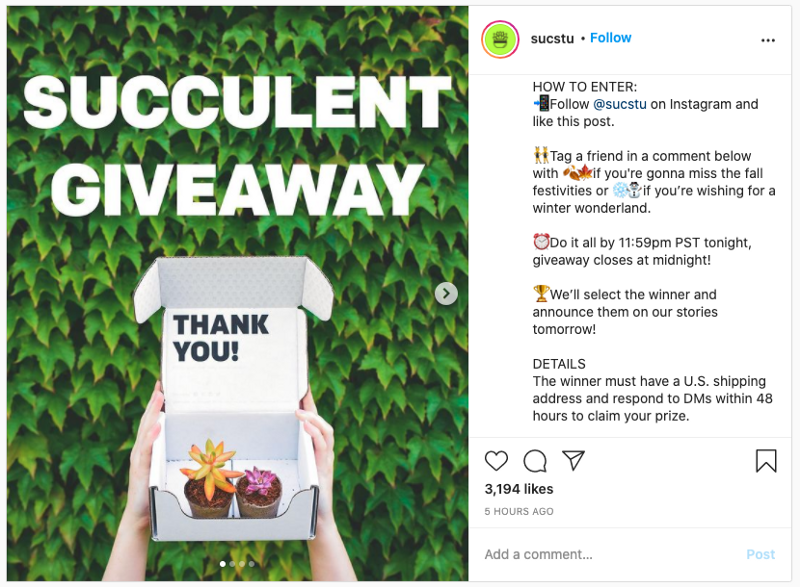Go to next carousel image arrow
The image size is (800, 587).
point(446,293)
